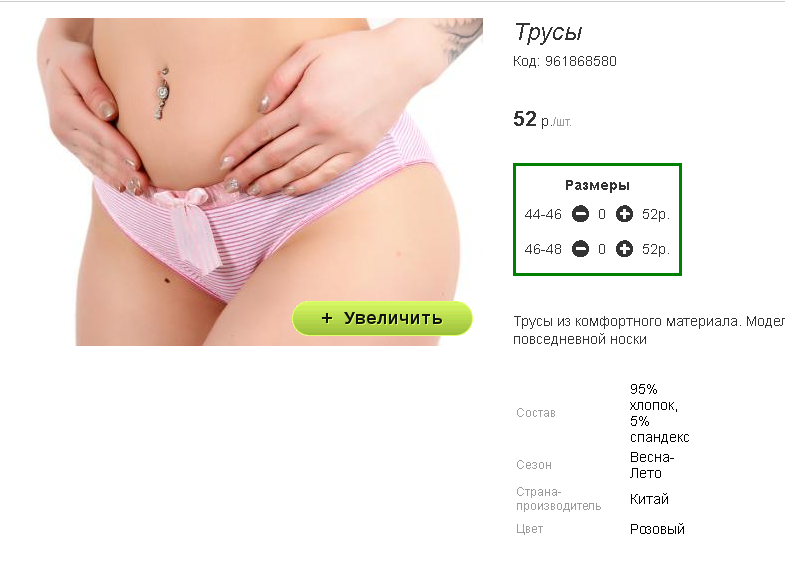The height and width of the screenshot is (565, 785).
Task: Decrease quantity for size 44-46
Action: coord(580,214)
